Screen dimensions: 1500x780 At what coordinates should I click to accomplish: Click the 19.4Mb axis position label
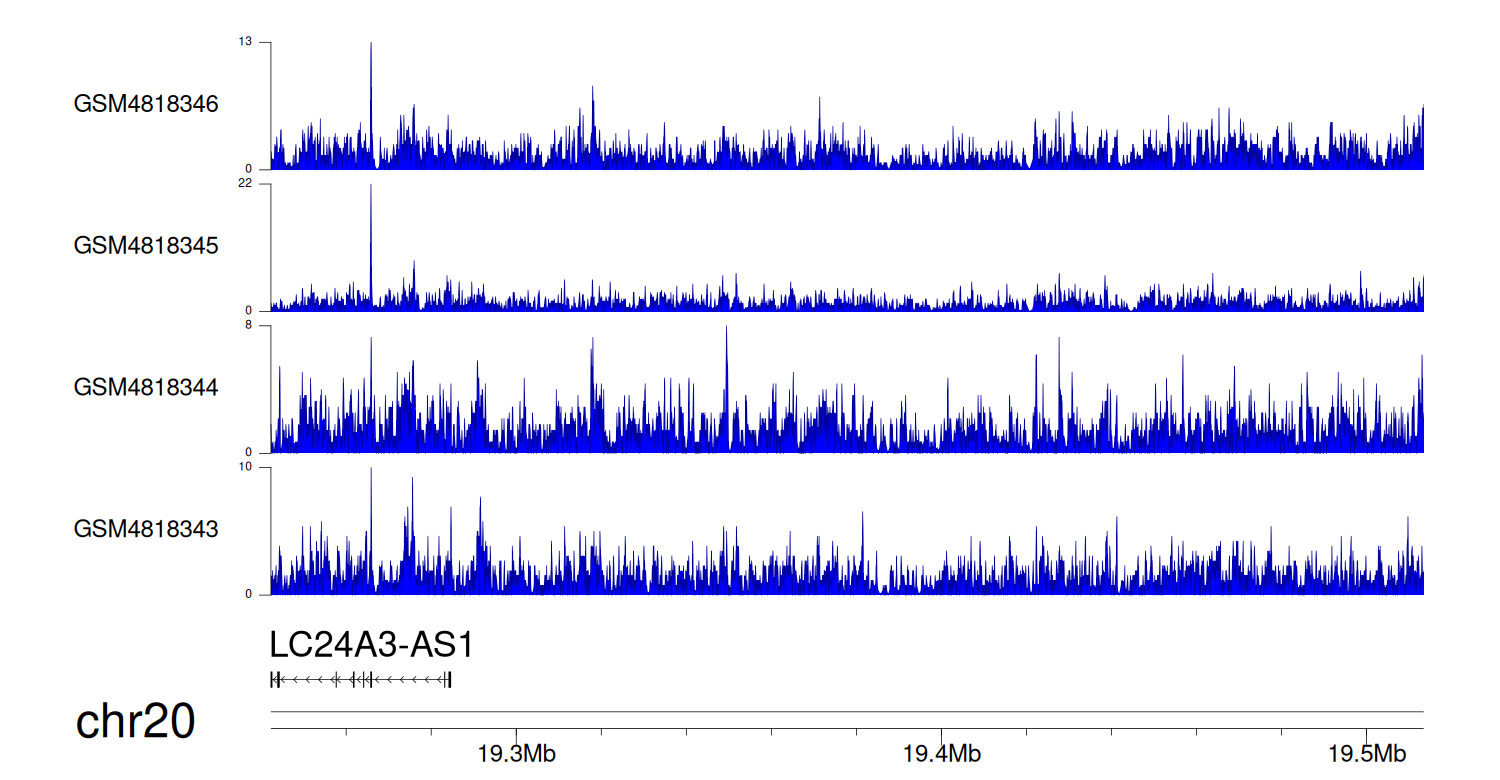click(x=942, y=753)
